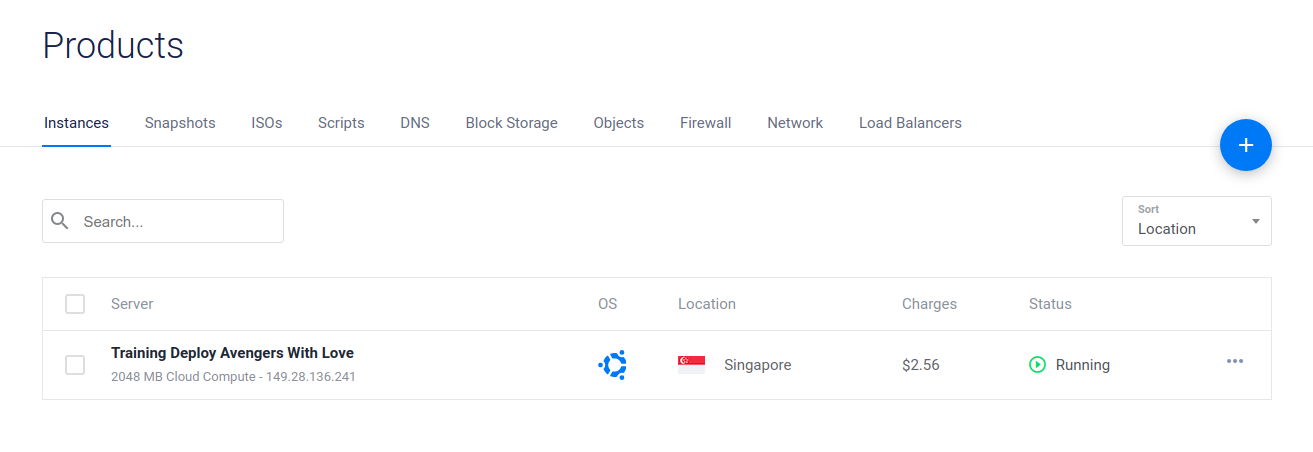Screen dimensions: 1313x452
Task: Open the three-dot server actions menu
Action: [1235, 361]
